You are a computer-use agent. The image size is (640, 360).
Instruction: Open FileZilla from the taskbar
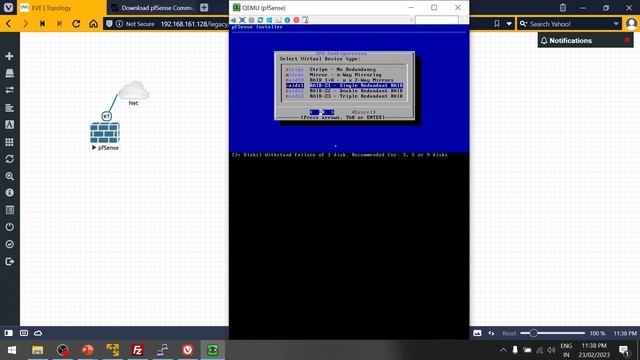(x=138, y=350)
